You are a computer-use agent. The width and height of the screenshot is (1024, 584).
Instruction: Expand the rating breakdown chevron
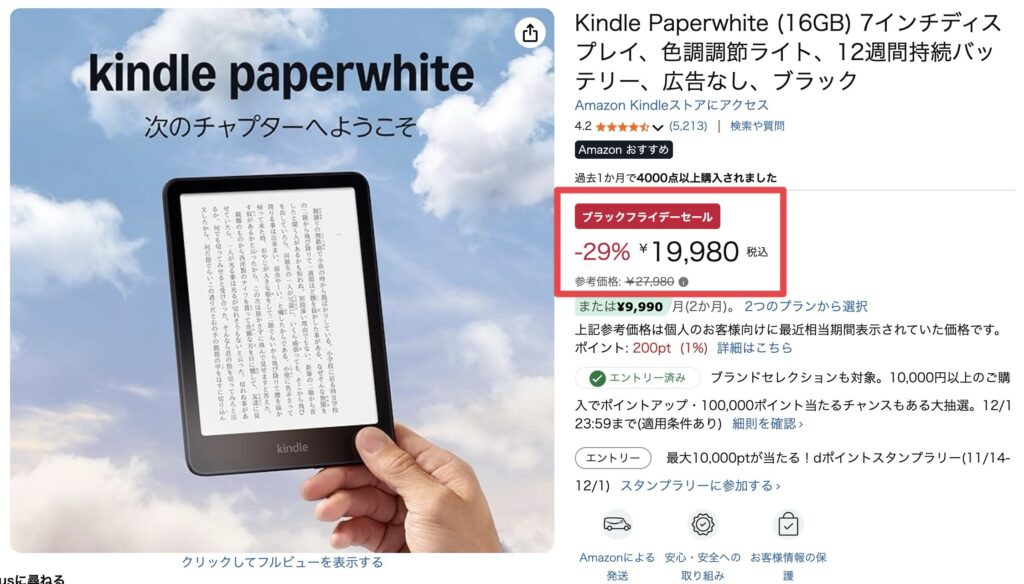[658, 127]
